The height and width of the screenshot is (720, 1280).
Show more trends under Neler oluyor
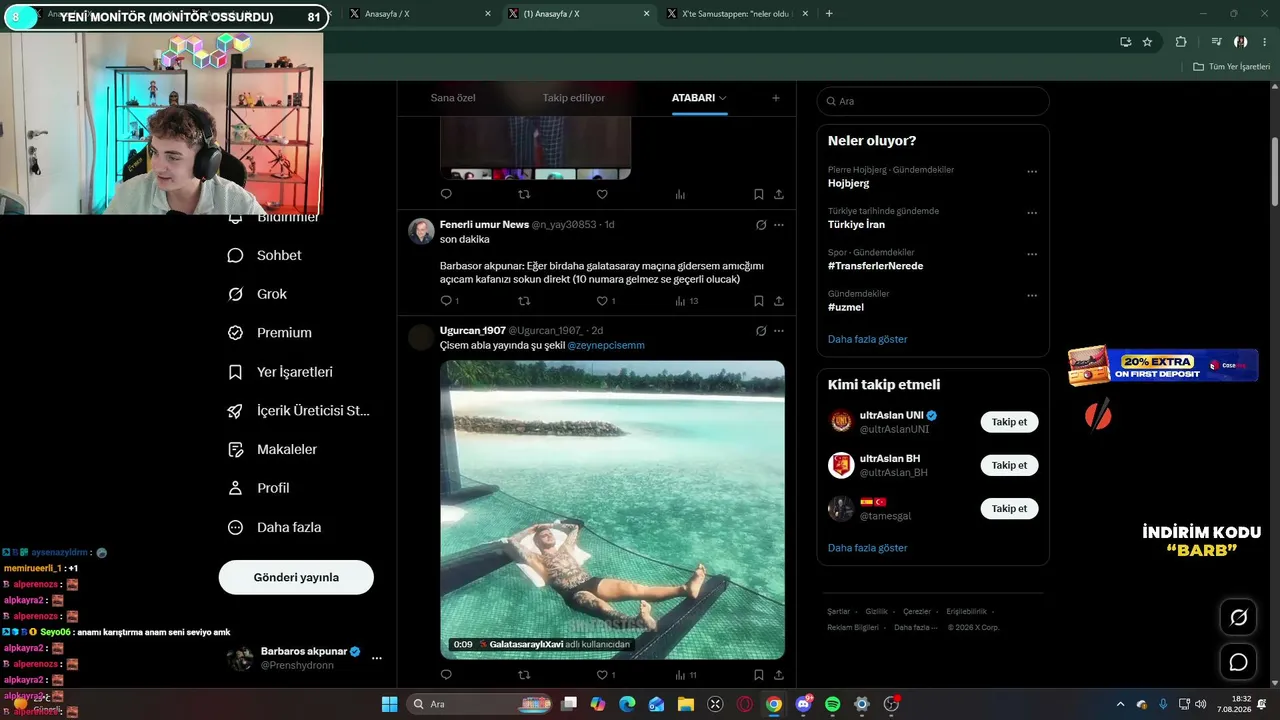[867, 339]
